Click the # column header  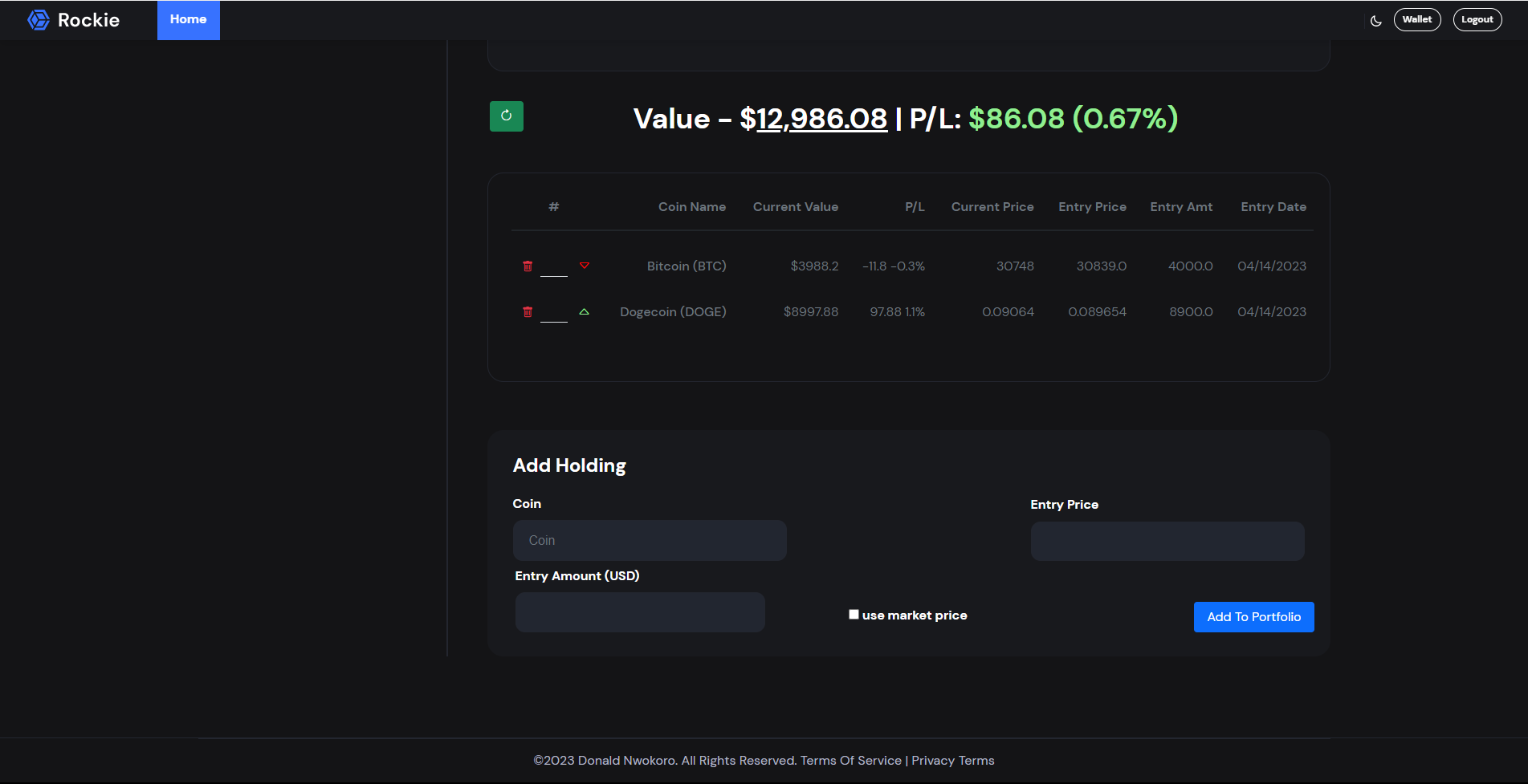554,207
